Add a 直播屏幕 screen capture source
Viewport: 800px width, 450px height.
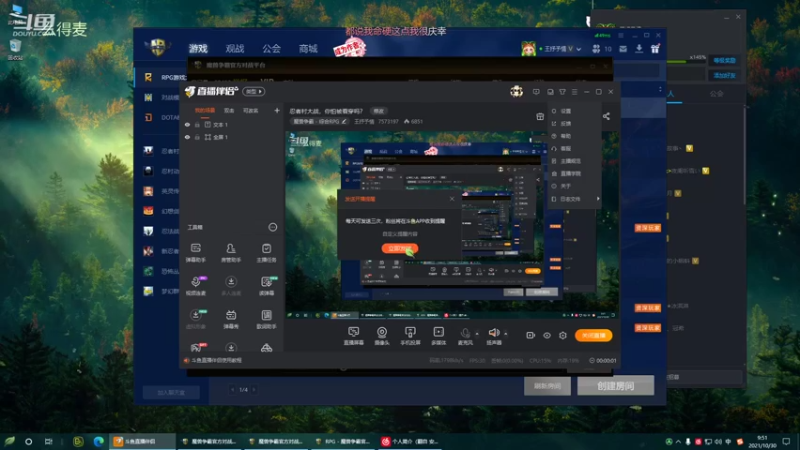click(353, 336)
